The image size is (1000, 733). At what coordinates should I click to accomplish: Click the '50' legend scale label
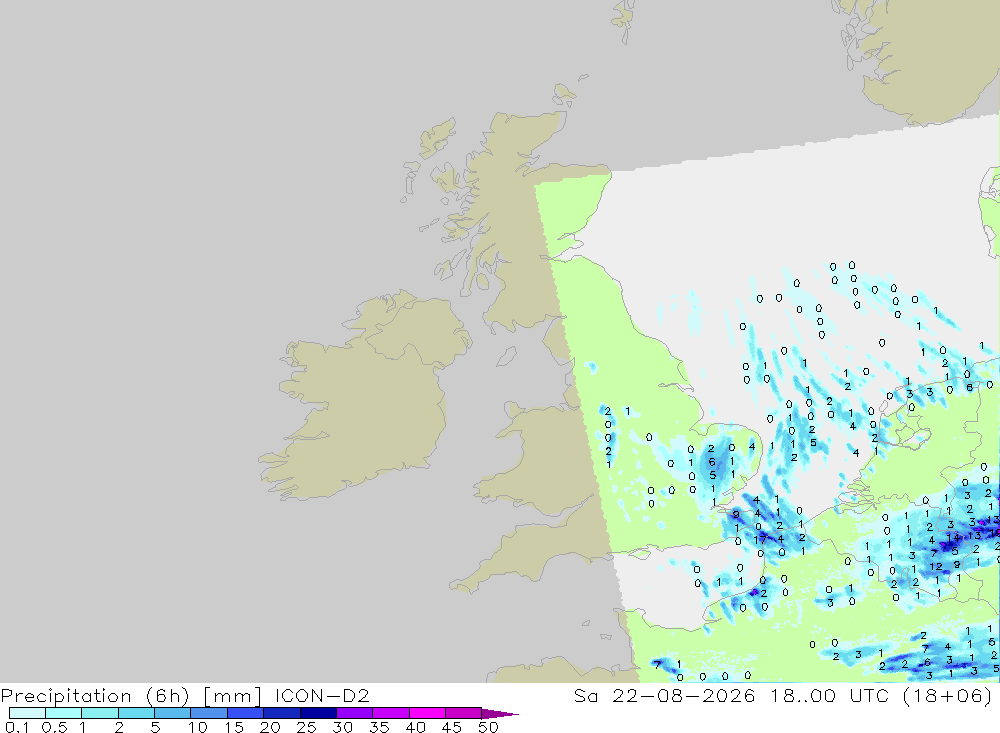pos(488,727)
